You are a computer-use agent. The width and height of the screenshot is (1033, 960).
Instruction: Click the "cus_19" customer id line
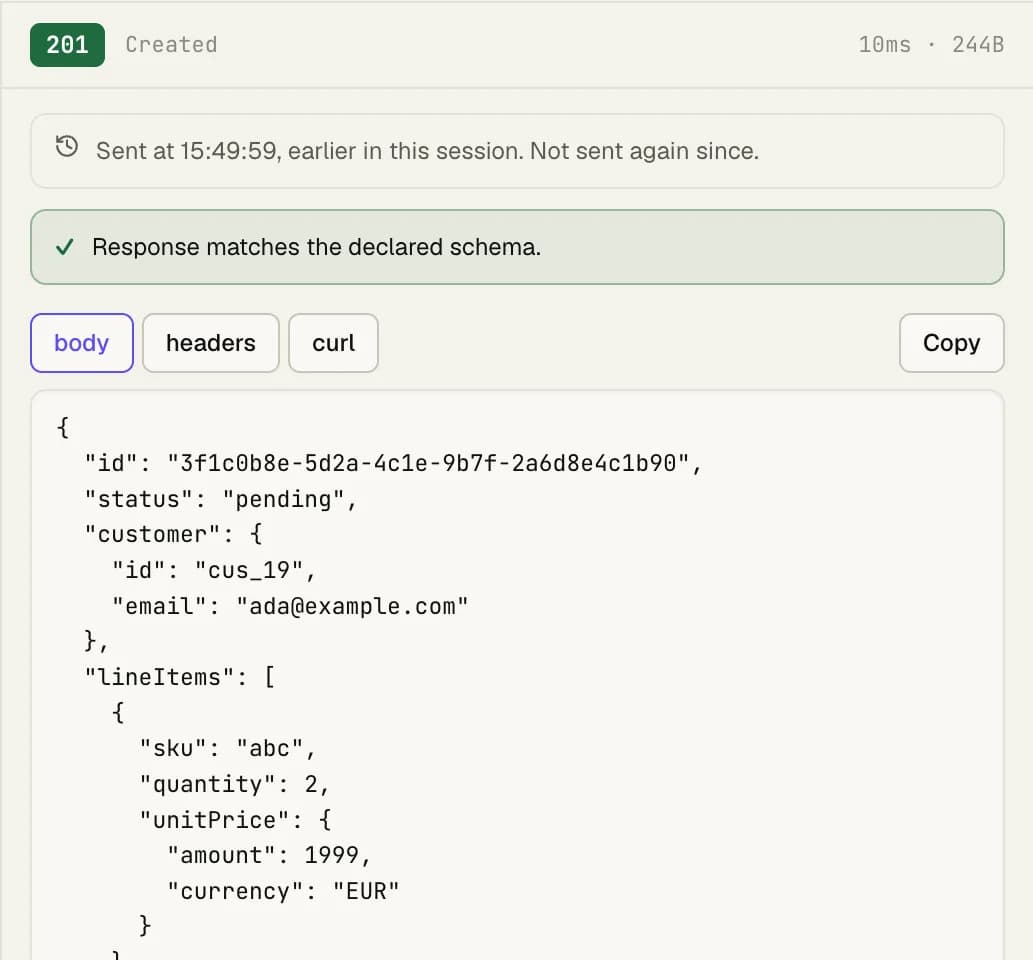(x=214, y=570)
